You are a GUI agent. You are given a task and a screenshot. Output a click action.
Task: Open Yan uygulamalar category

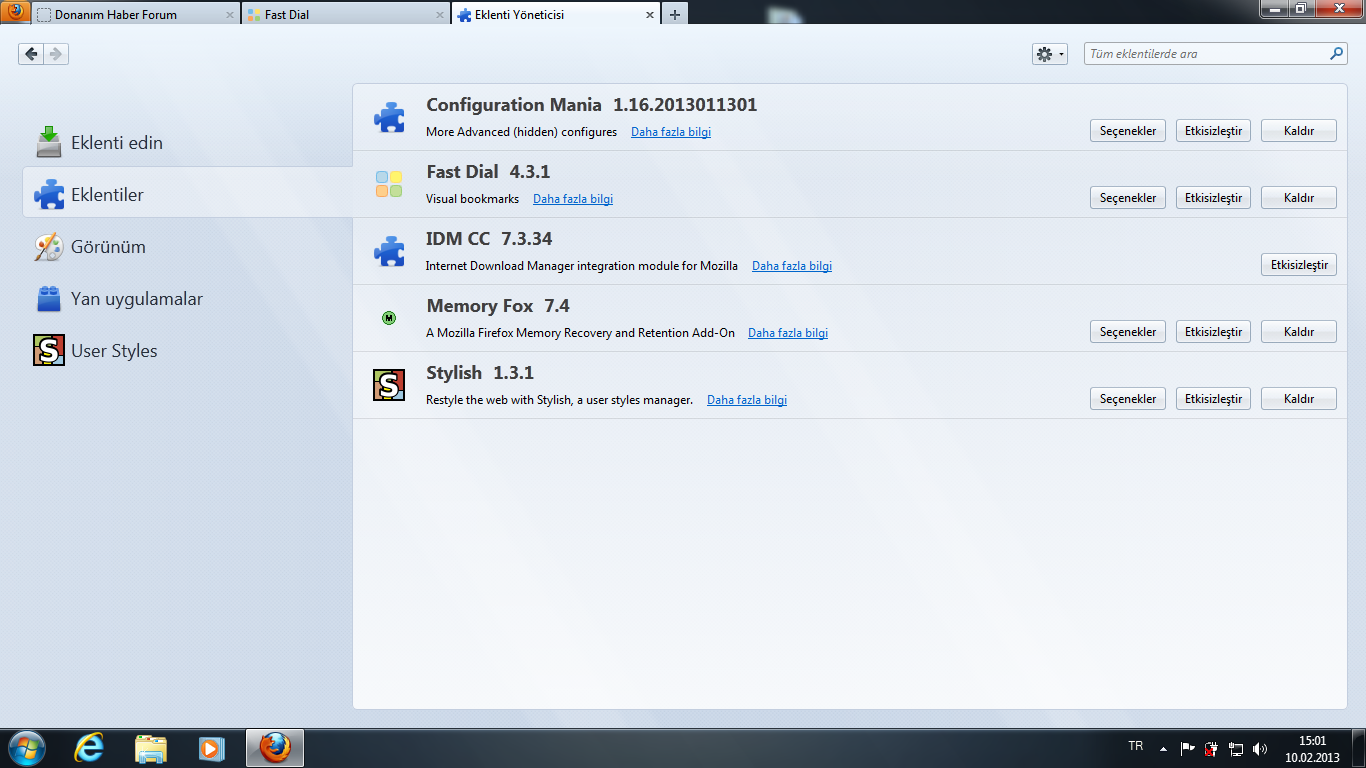(x=187, y=299)
